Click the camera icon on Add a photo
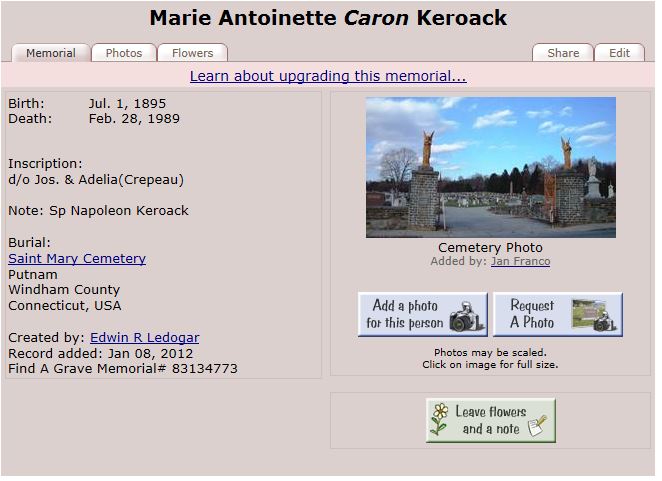Image resolution: width=662 pixels, height=481 pixels. pyautogui.click(x=467, y=317)
